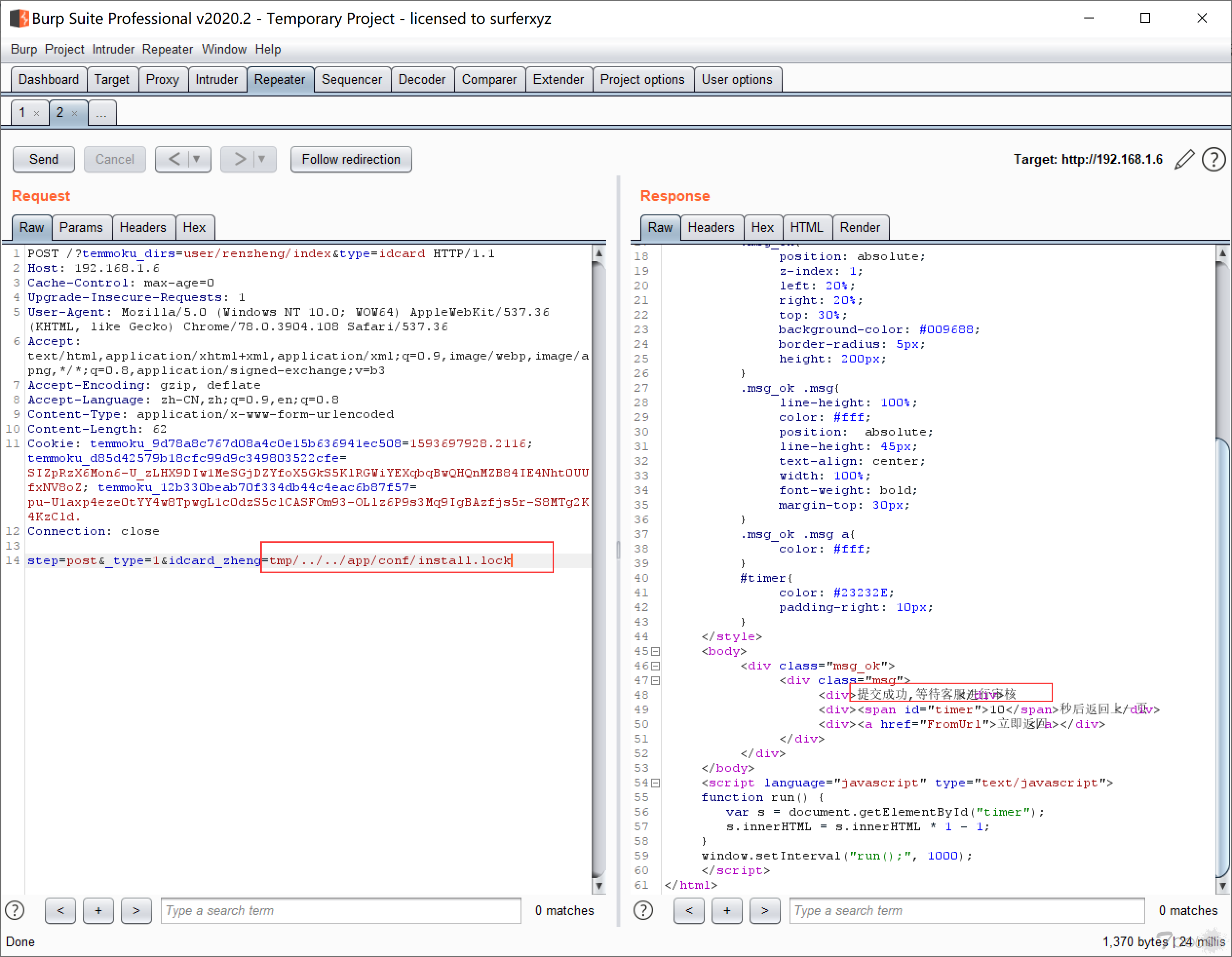This screenshot has height=957, width=1232.
Task: Open the history forward dropdown arrow
Action: point(262,160)
